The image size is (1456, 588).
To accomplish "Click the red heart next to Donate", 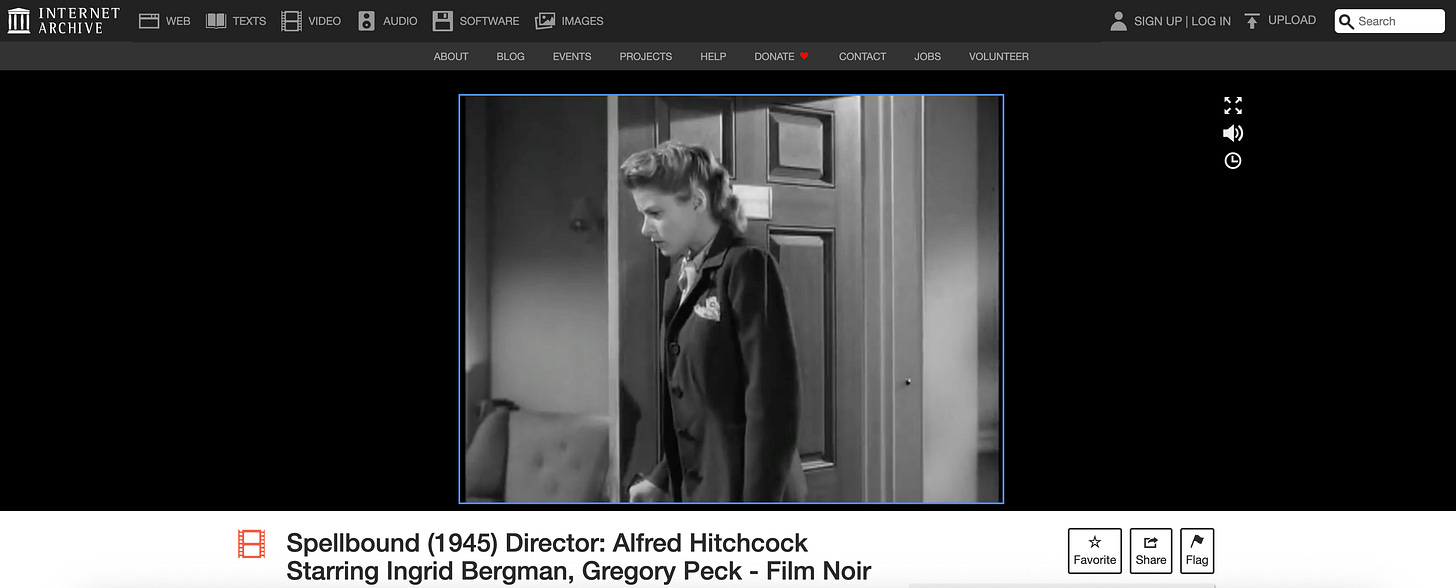I will pos(804,56).
